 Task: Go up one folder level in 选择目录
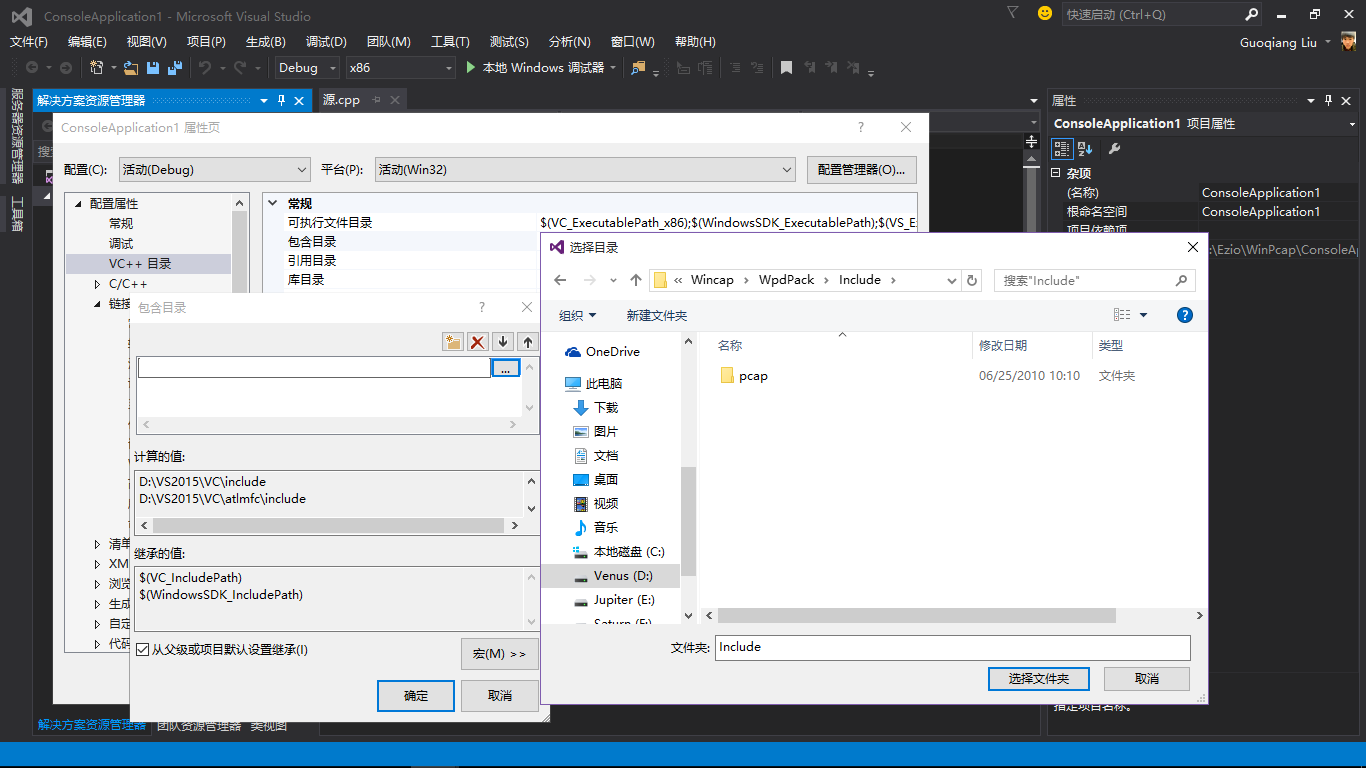[636, 280]
